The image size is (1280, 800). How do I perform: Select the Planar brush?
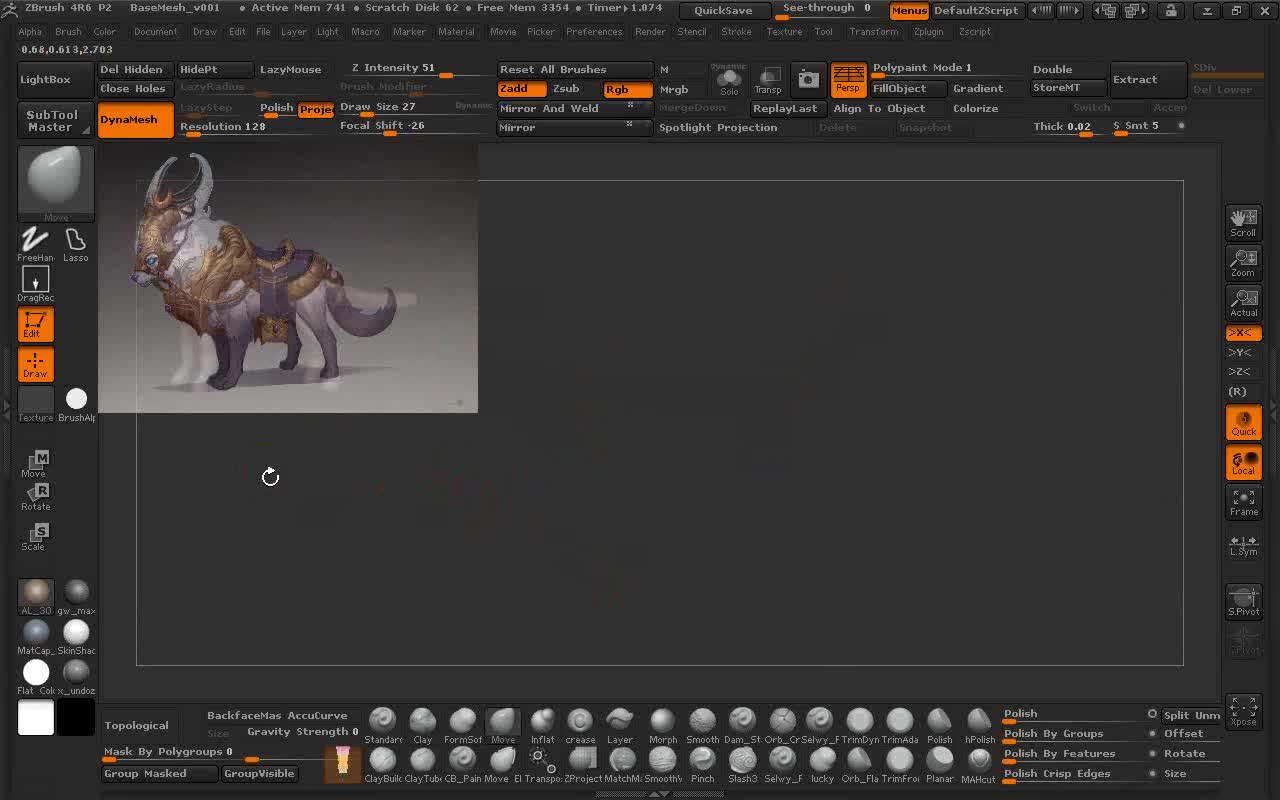point(940,765)
